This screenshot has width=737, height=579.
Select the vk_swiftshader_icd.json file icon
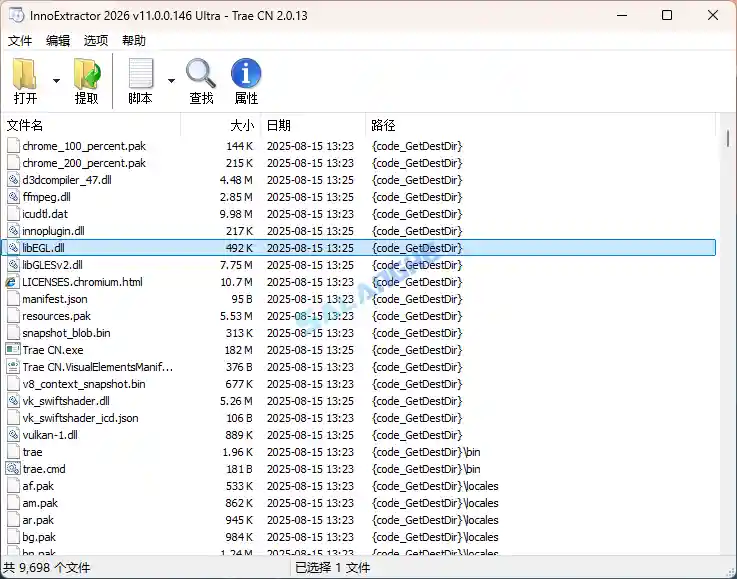[x=14, y=418]
